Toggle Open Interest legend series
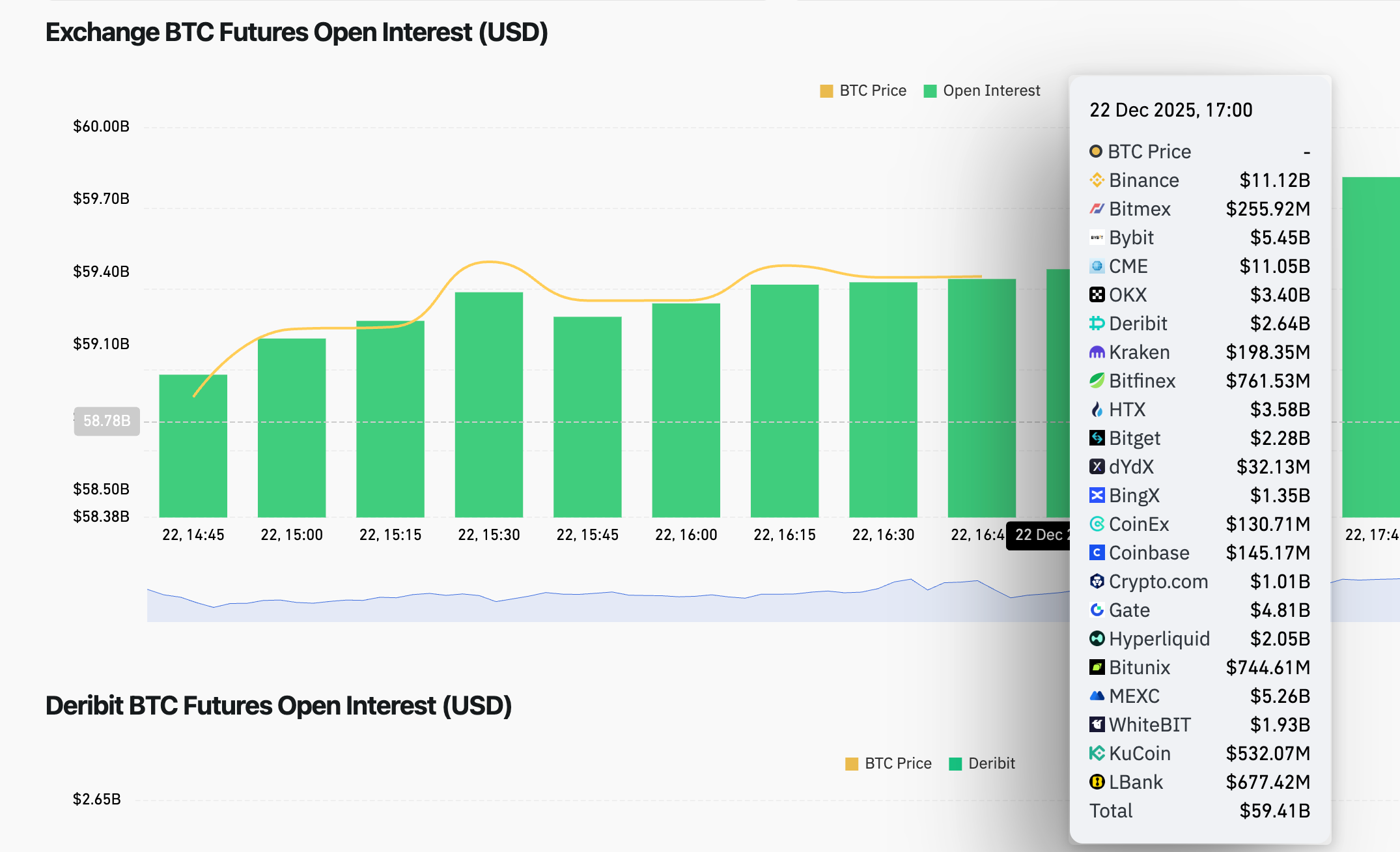Screen dimensions: 1400x852 tap(990, 91)
